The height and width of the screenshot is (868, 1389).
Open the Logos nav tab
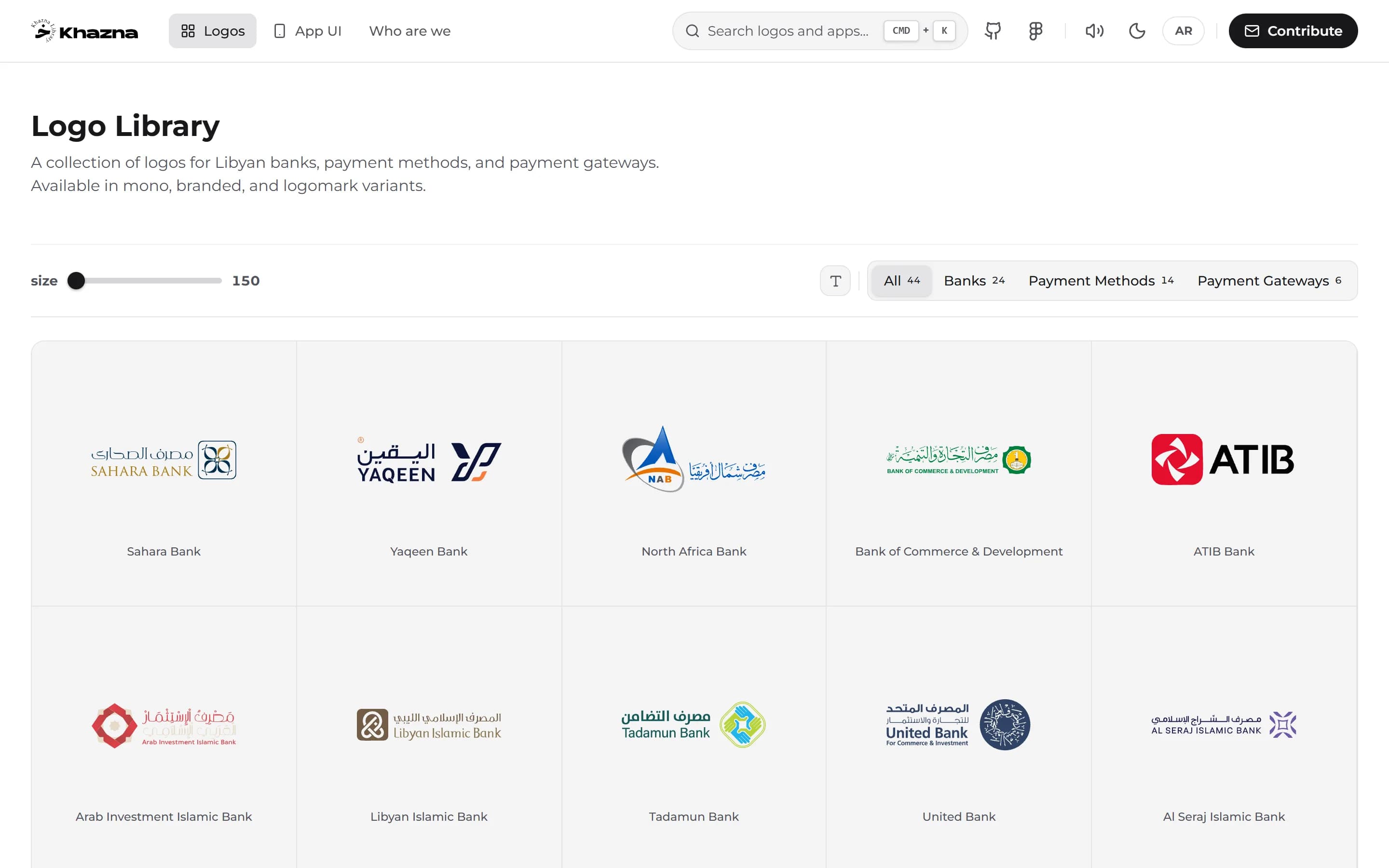click(212, 31)
